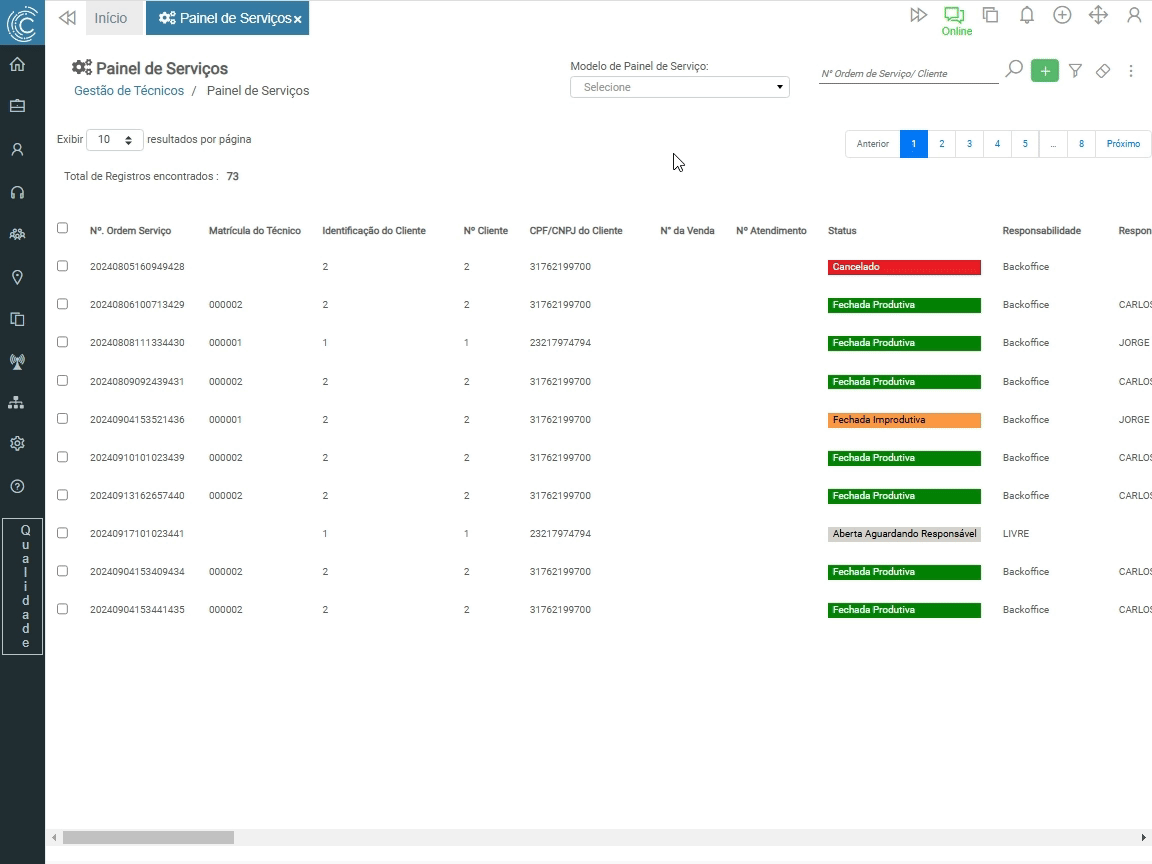The height and width of the screenshot is (864, 1152).
Task: Go to the Próximo page button
Action: pos(1122,144)
